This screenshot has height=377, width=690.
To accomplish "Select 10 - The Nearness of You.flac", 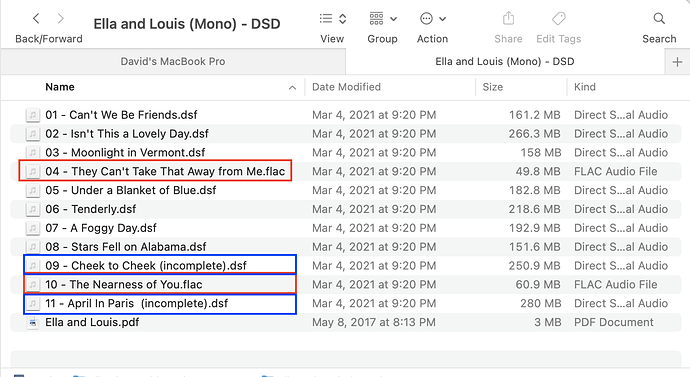I will point(124,285).
